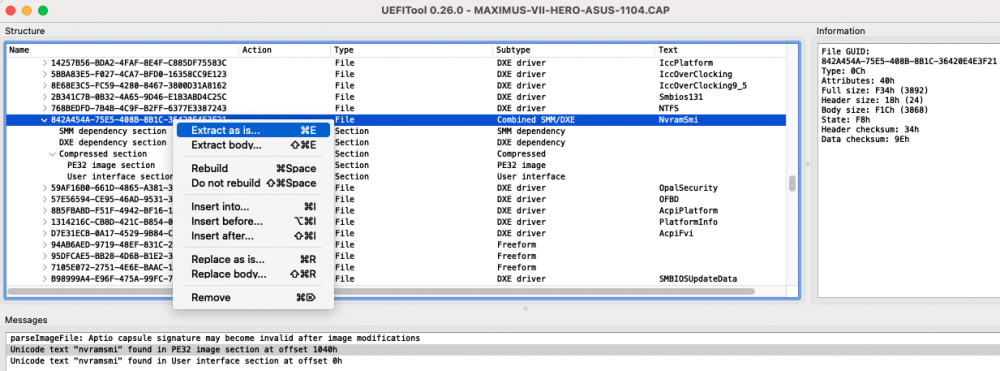Expand the 8E68E3C5-FC59 tree row
The width and height of the screenshot is (1000, 371).
[45, 85]
